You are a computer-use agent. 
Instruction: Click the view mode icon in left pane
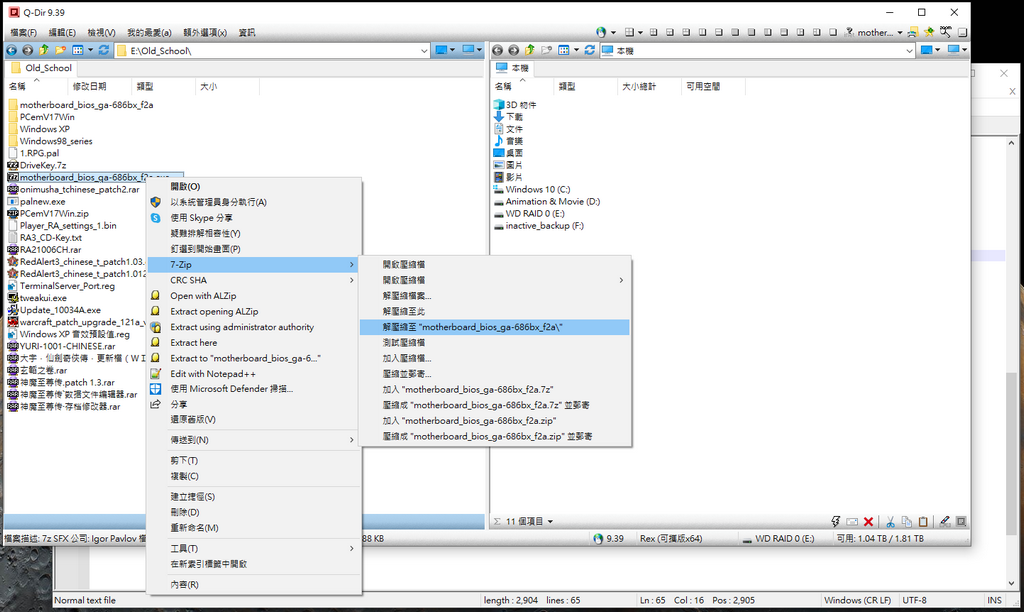(78, 50)
